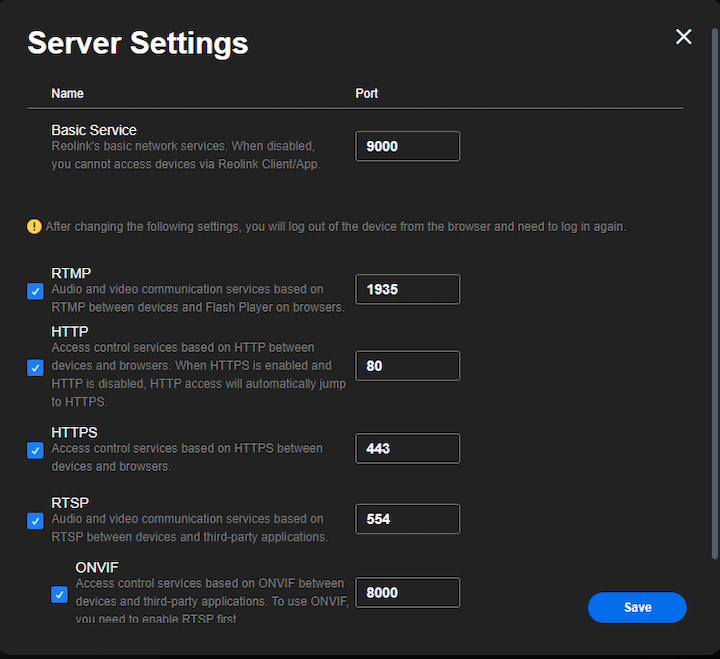This screenshot has height=659, width=720.
Task: Click the yellow warning exclamation icon
Action: (x=34, y=226)
